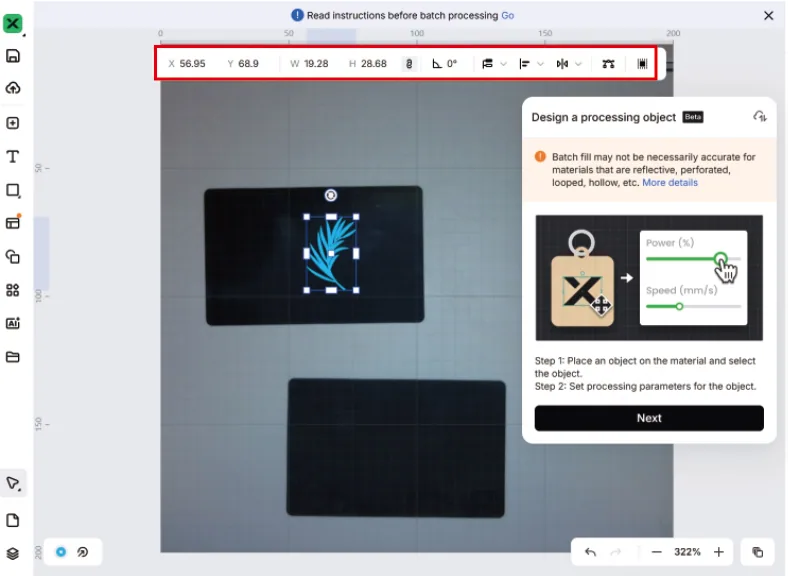Screen dimensions: 788x576
Task: Open the apps grid icon in sidebar
Action: click(13, 290)
